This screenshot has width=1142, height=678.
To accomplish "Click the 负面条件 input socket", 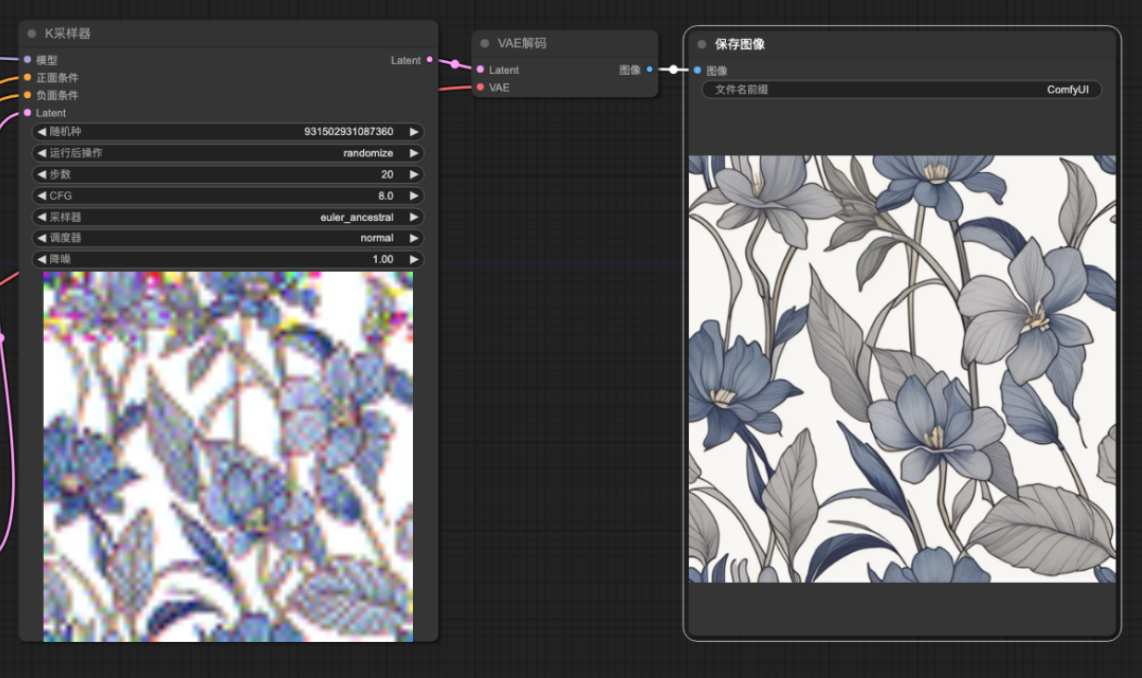I will 28,95.
